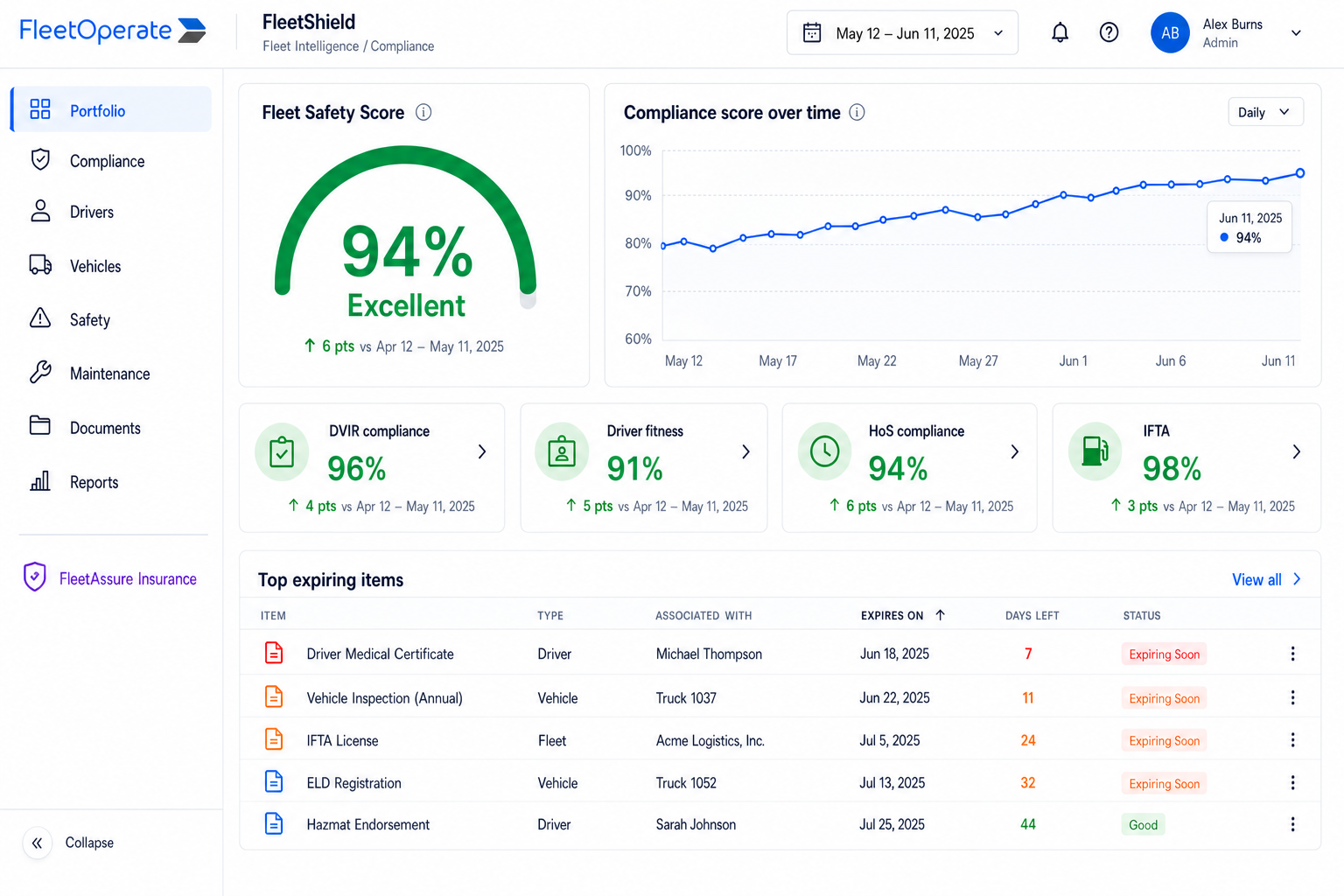Click the Fleet Intelligence breadcrumb
This screenshot has width=1344, height=896.
click(x=311, y=46)
